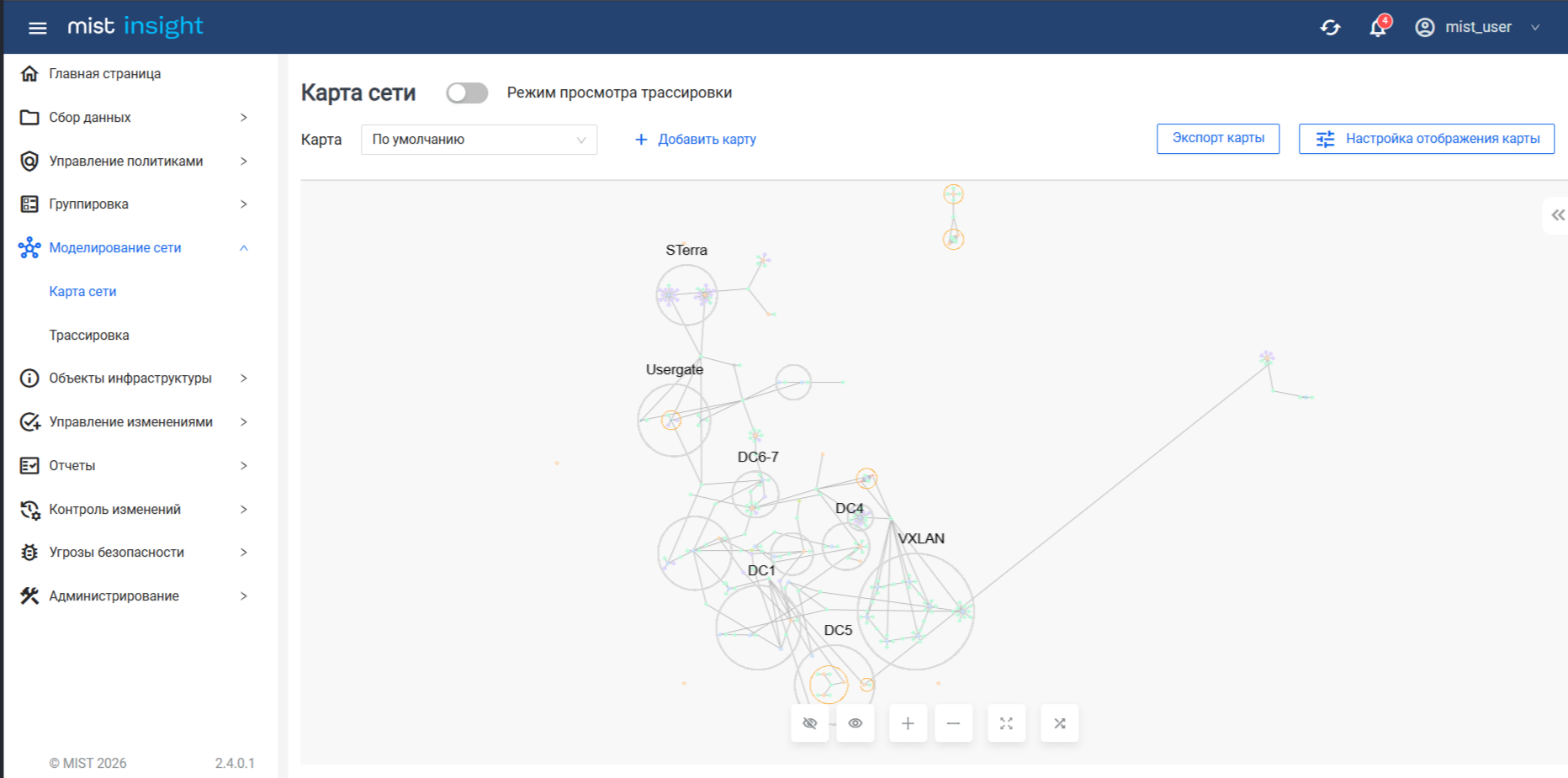Expand the collapsed right side panel
Screen dimensions: 1568x778
(x=1558, y=215)
